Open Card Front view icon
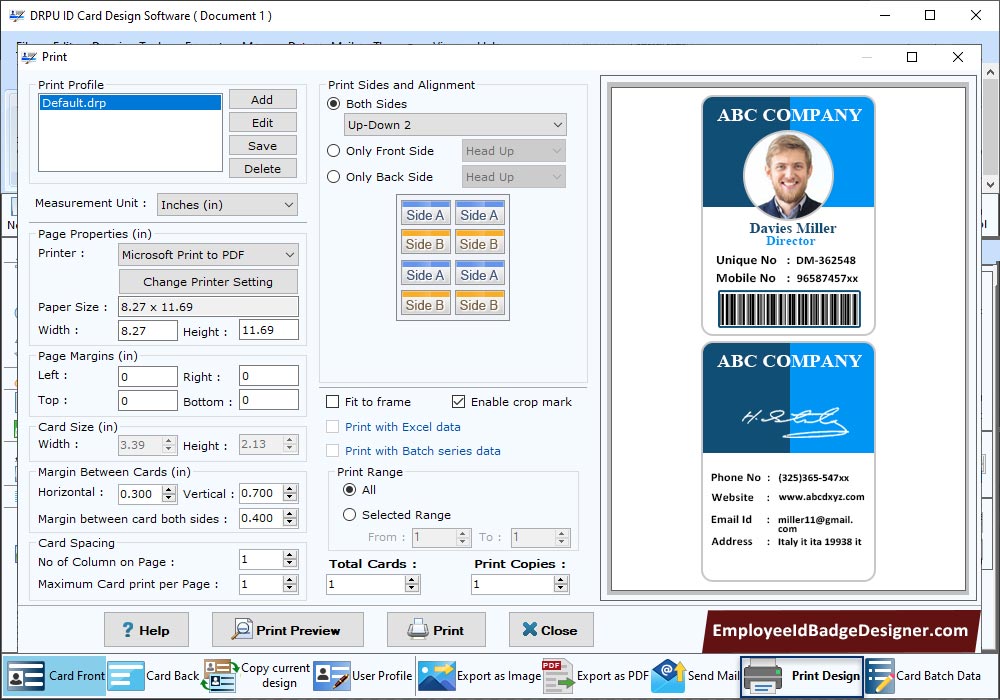1000x700 pixels. (26, 676)
